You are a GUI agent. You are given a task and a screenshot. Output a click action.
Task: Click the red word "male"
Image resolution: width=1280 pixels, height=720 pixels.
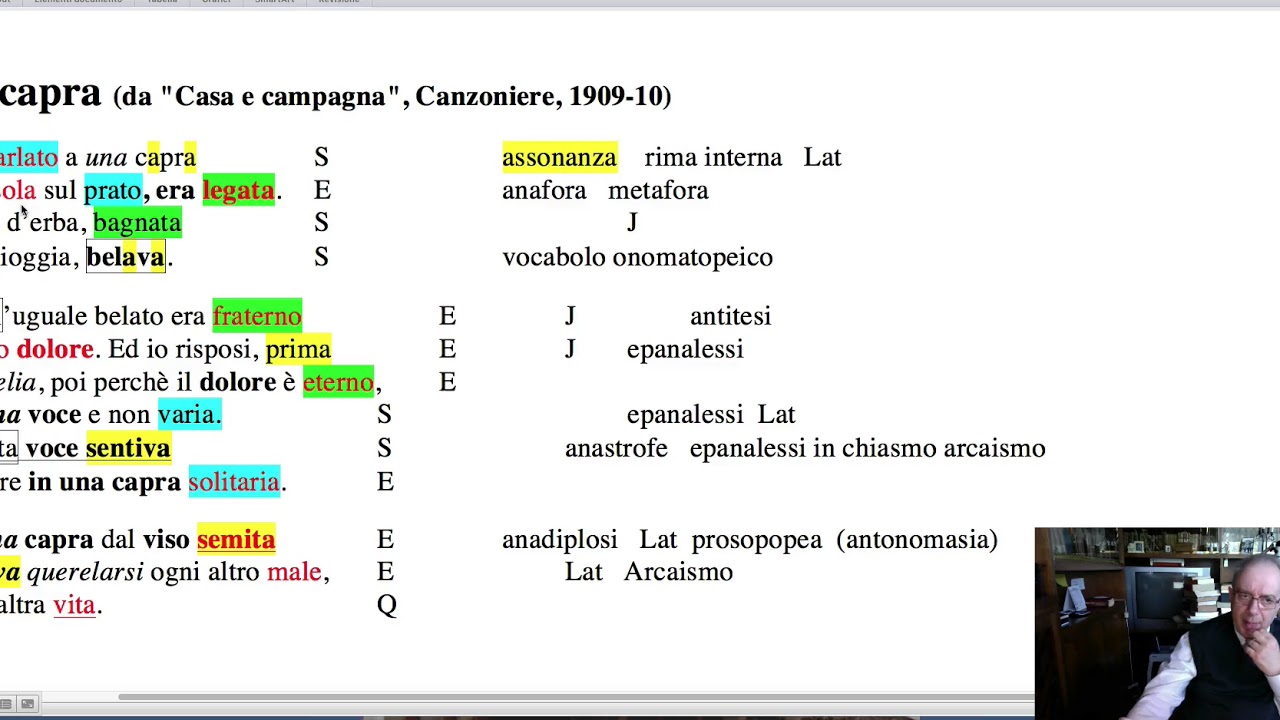coord(295,572)
